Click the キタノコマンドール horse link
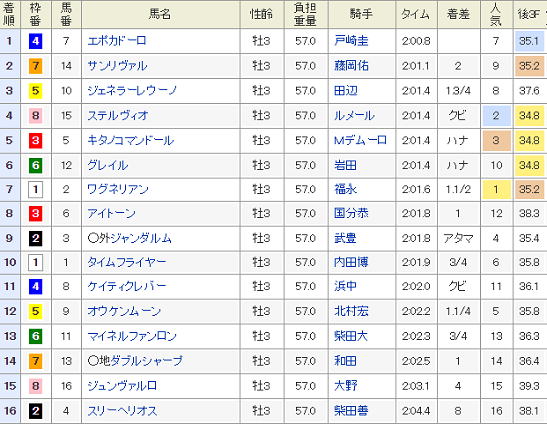Screen dimensions: 547x424 (130, 140)
